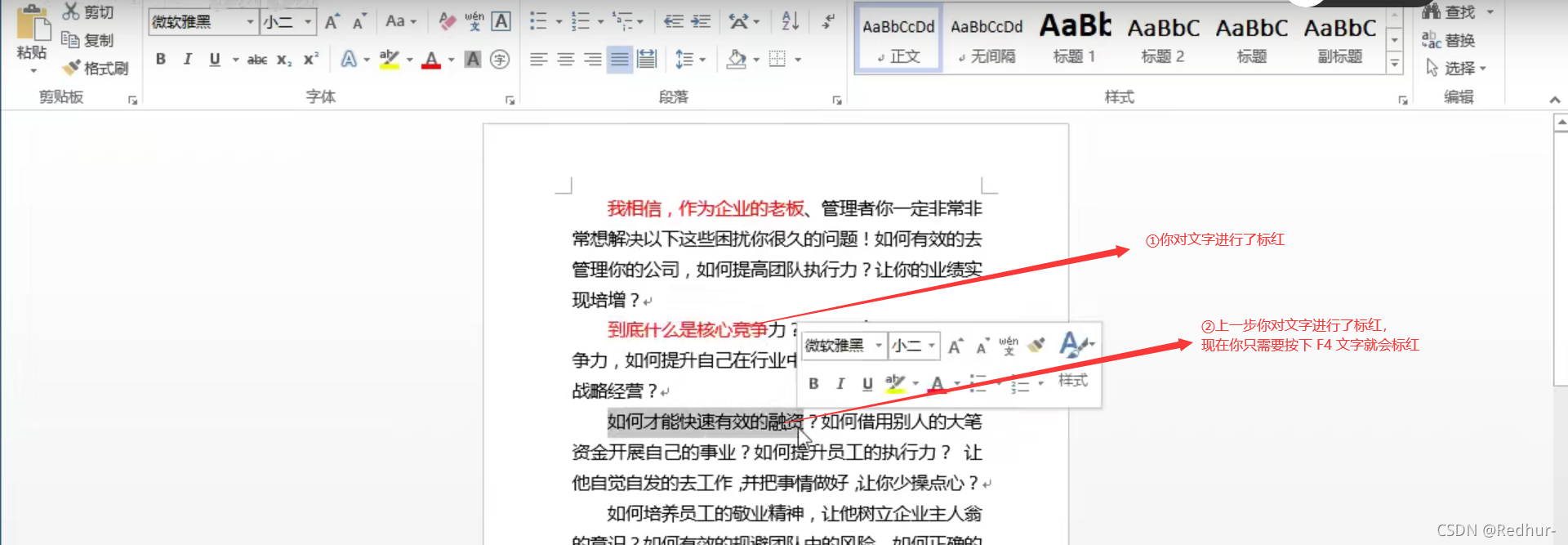Toggle underline in the ribbon font group
Viewport: 1568px width, 545px height.
(x=215, y=59)
